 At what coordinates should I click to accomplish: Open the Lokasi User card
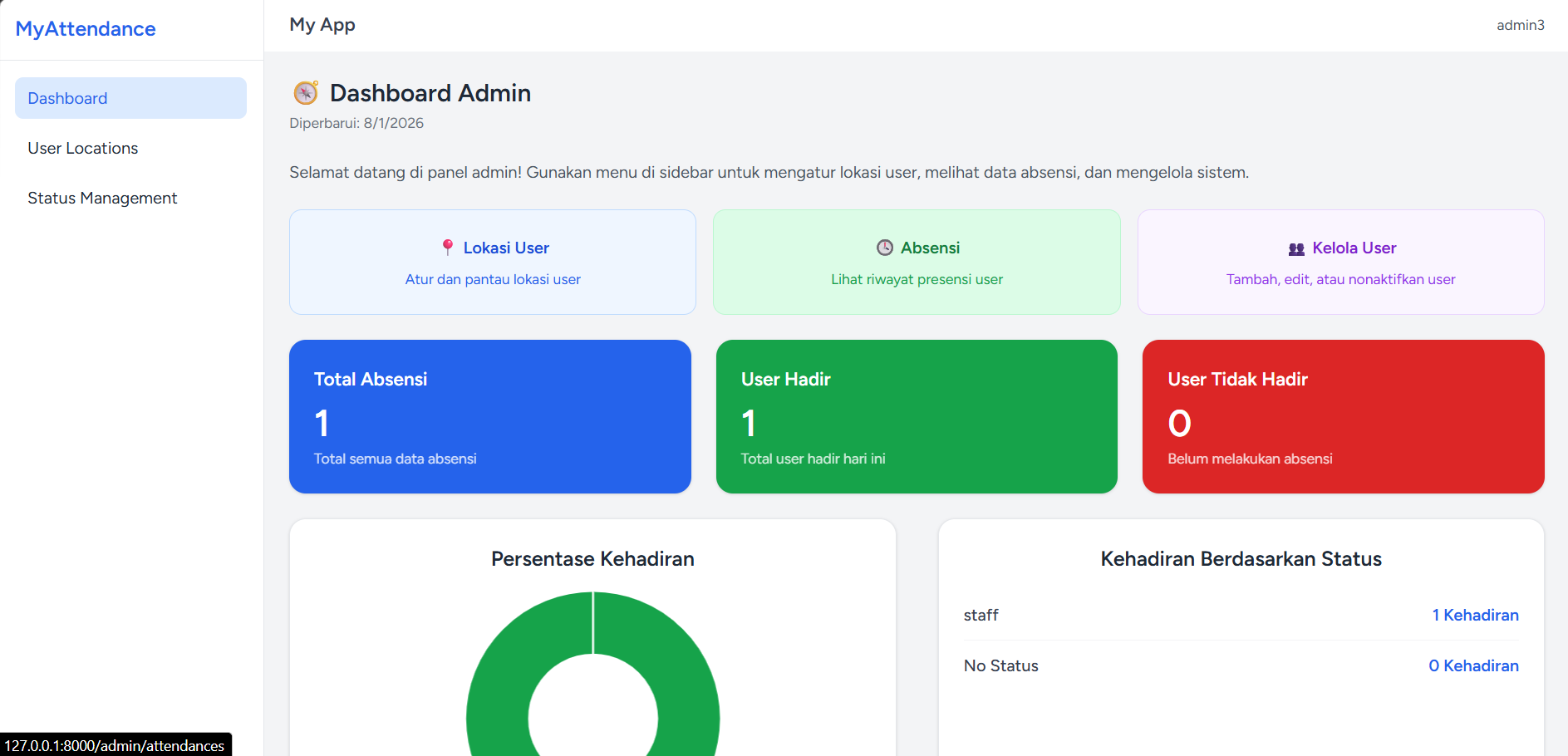(492, 263)
